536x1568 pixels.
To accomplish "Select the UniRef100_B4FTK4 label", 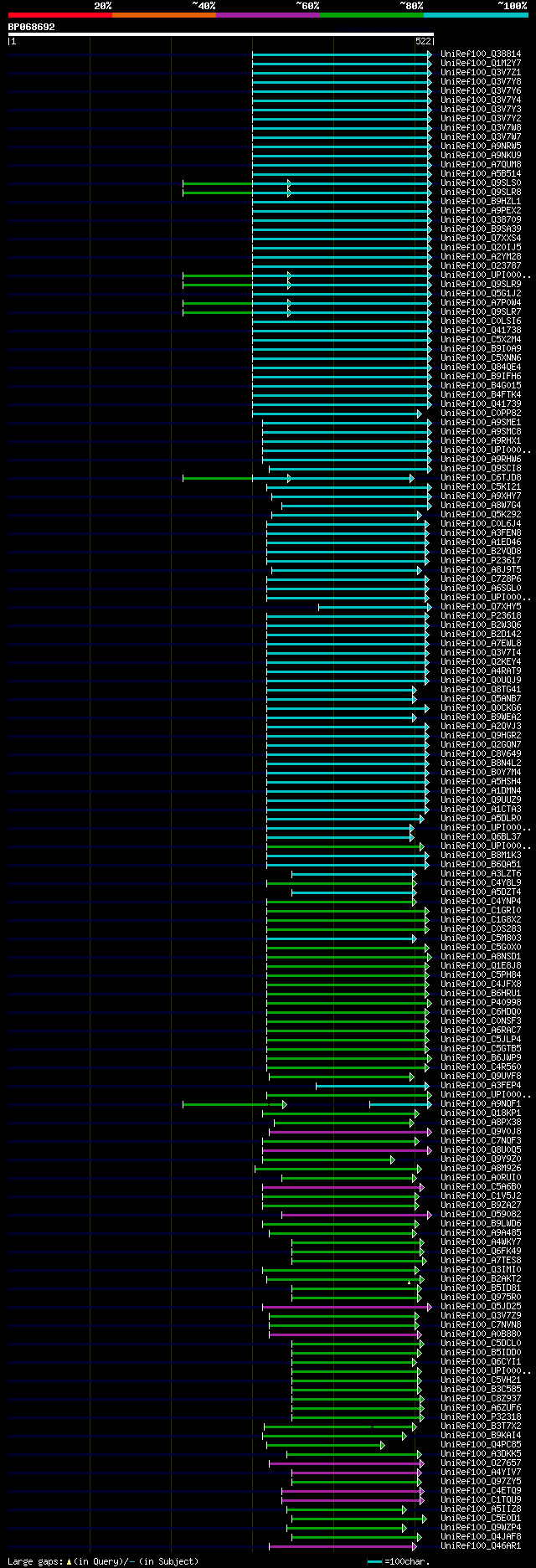I will coord(481,395).
